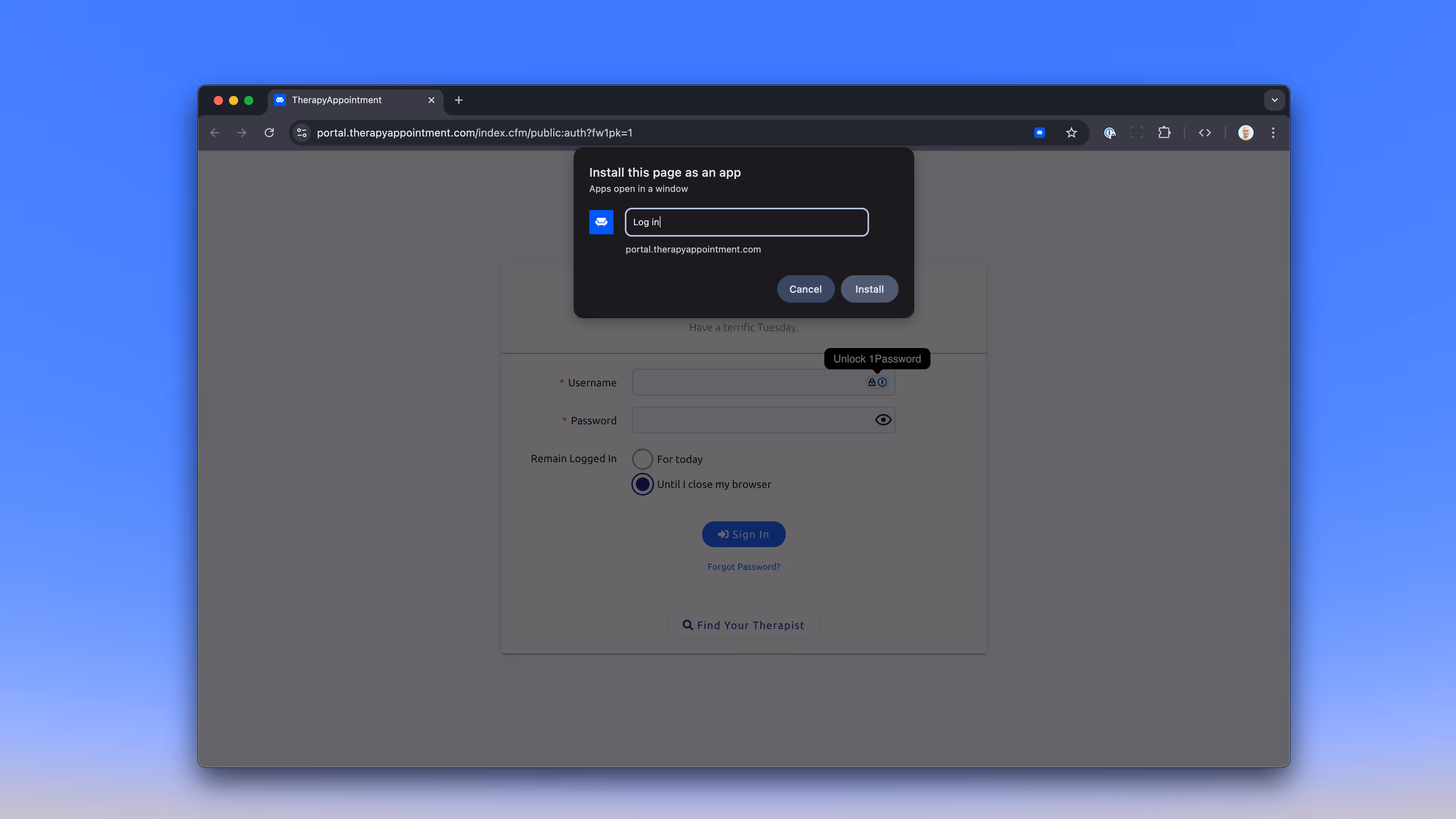
Task: Open the Forgot Password? link
Action: click(x=744, y=566)
